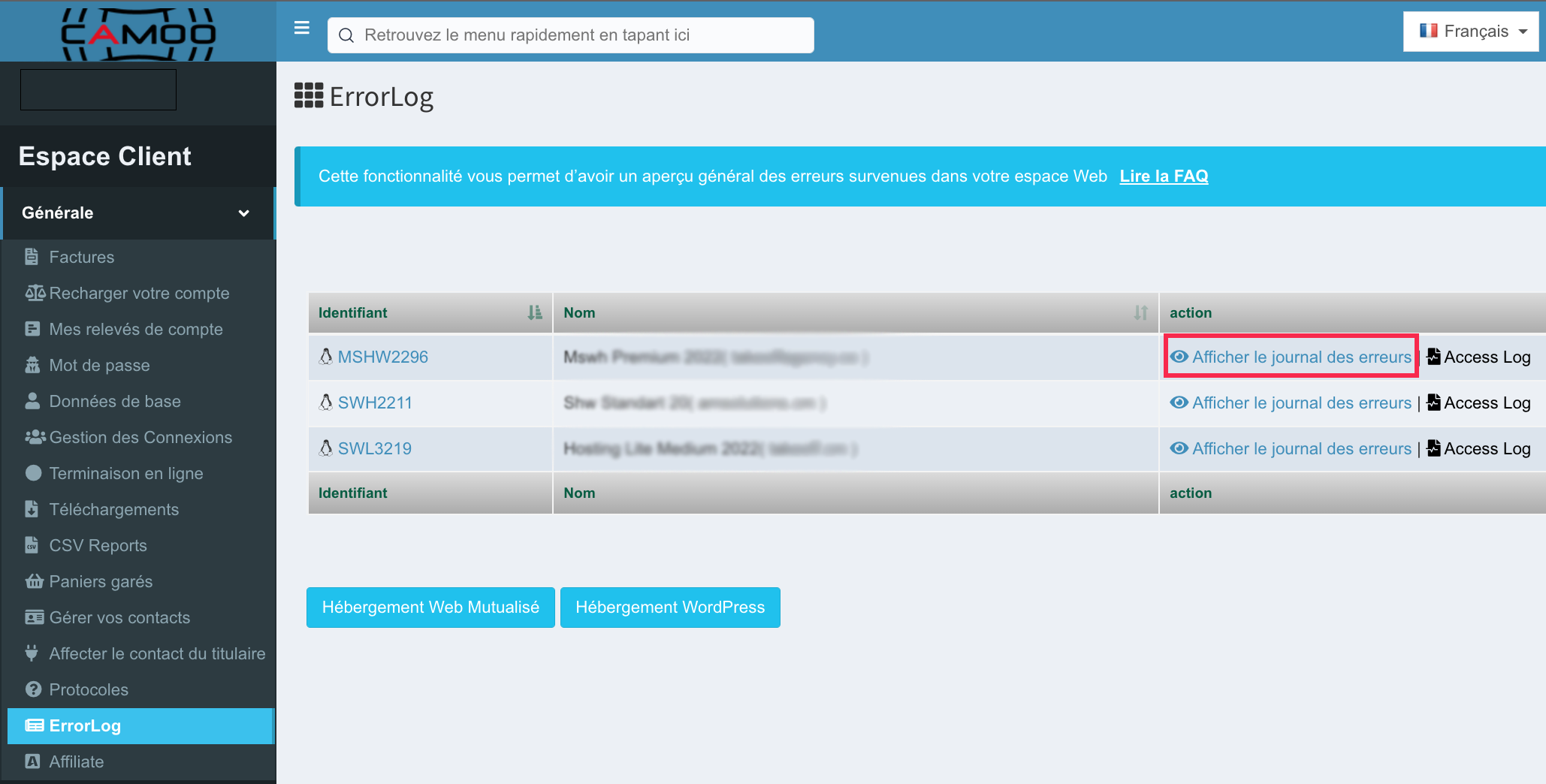Focus the quick menu search field

(x=571, y=35)
